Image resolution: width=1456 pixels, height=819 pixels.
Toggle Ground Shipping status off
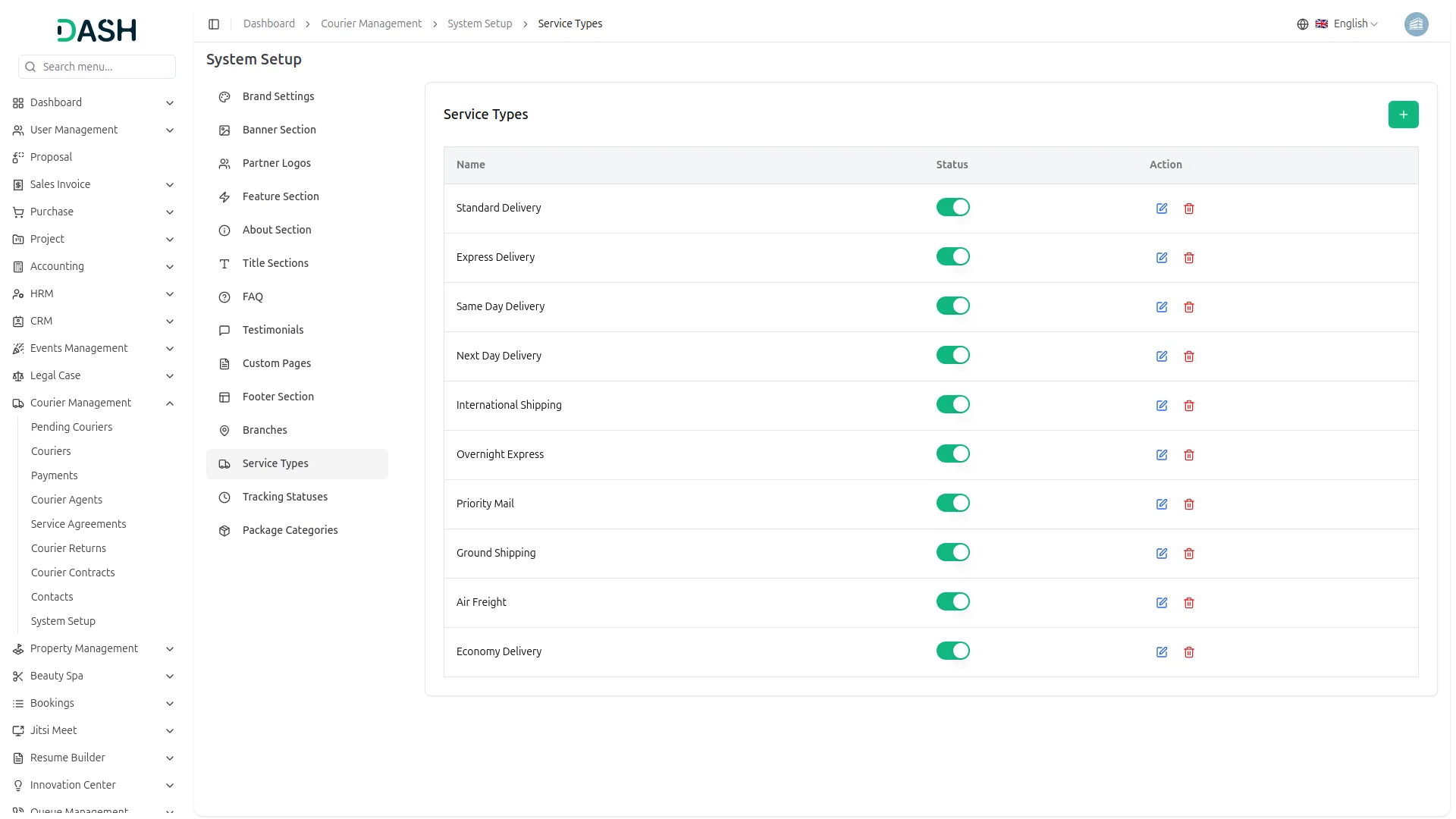coord(952,553)
